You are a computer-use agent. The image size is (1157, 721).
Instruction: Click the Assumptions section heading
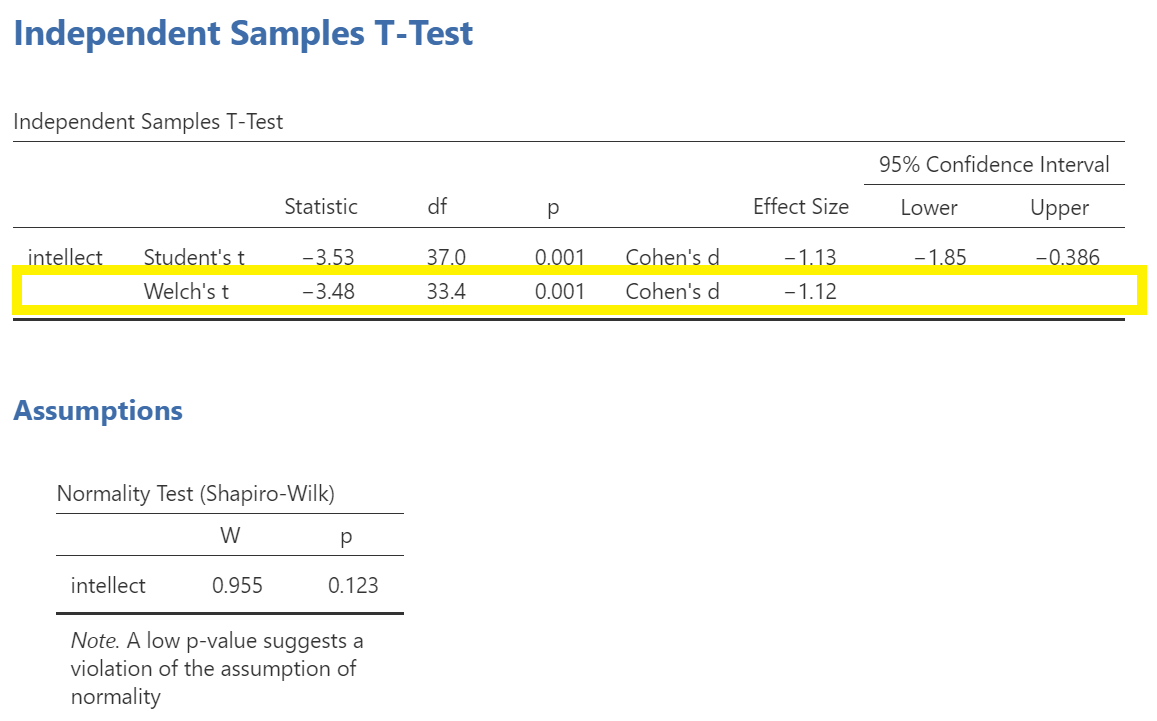point(98,410)
